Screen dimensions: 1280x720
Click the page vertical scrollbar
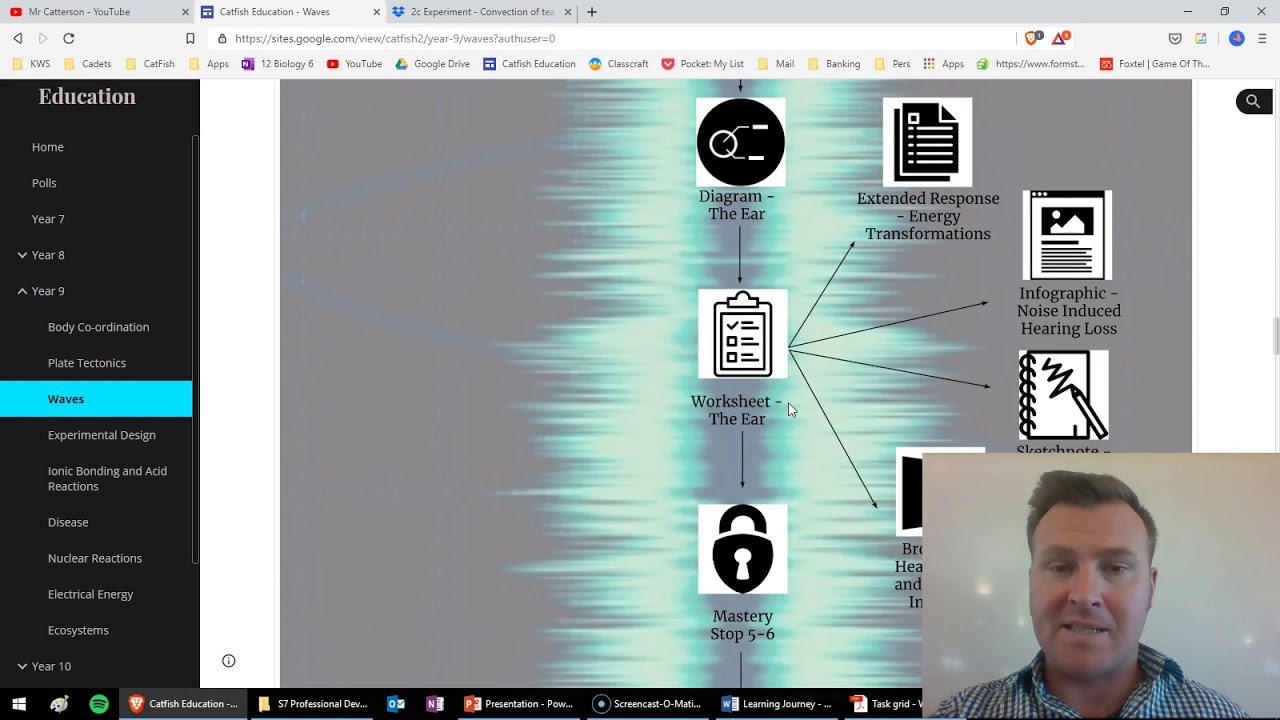(x=1275, y=335)
